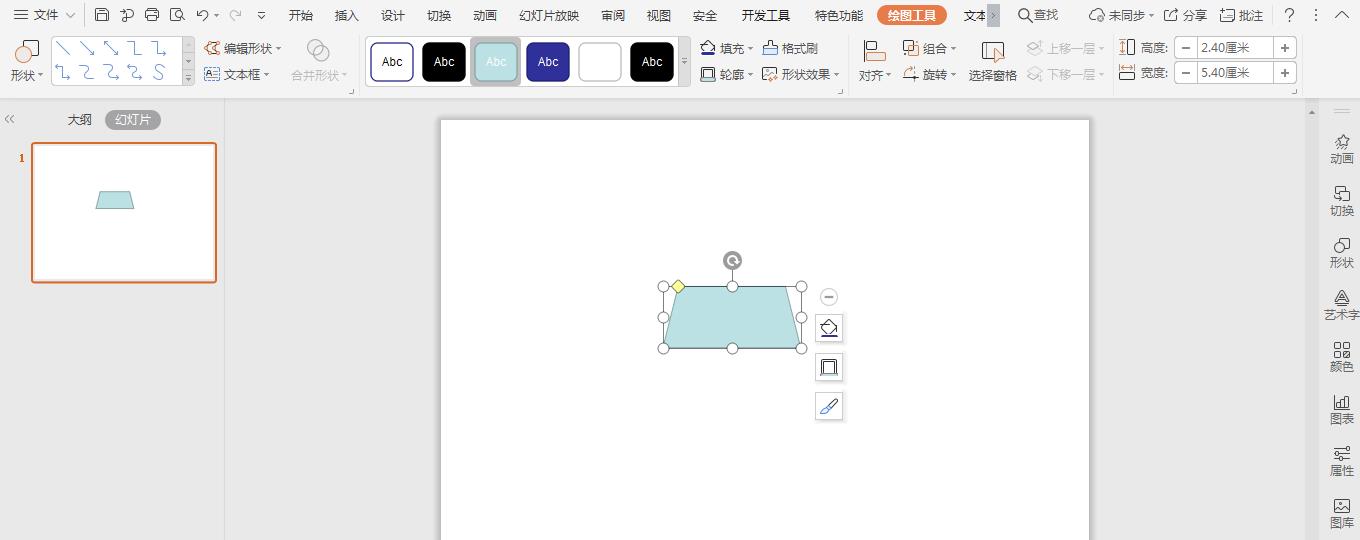Click 格式刷 format painter

pyautogui.click(x=790, y=48)
